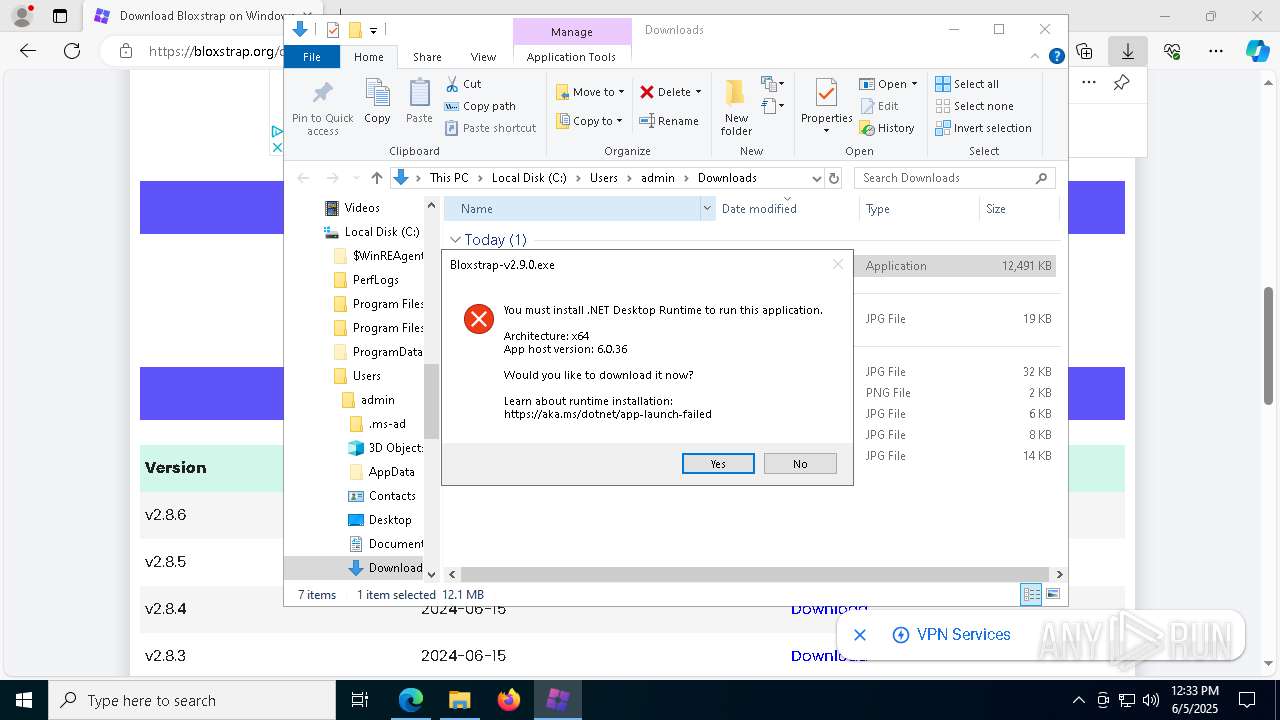Click Select none in ribbon
Viewport: 1280px width, 720px height.
click(x=975, y=106)
